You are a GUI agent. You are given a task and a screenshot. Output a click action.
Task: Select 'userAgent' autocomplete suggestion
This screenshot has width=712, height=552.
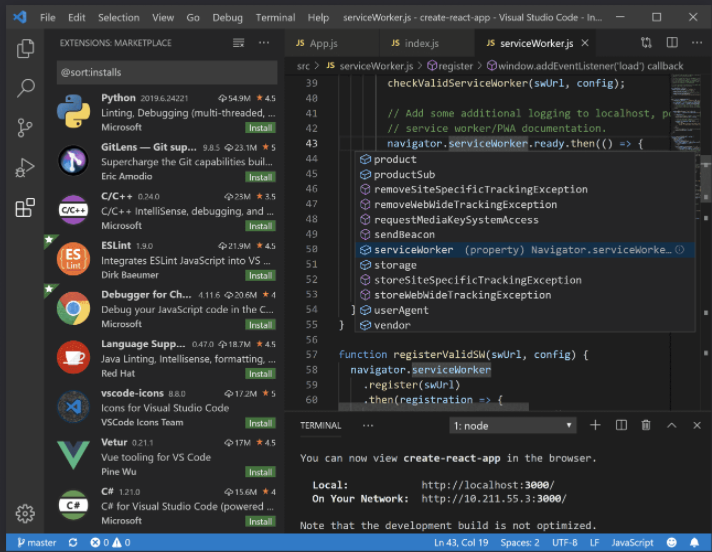coord(525,310)
